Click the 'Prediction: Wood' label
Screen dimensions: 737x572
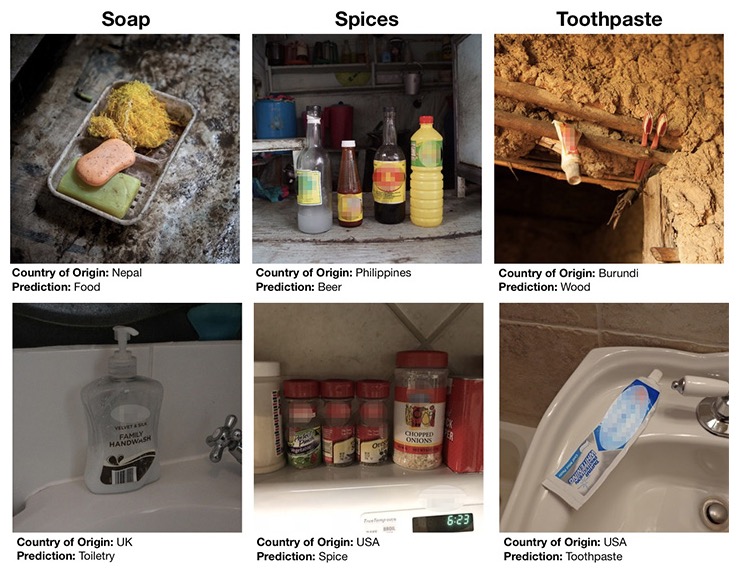coord(544,287)
